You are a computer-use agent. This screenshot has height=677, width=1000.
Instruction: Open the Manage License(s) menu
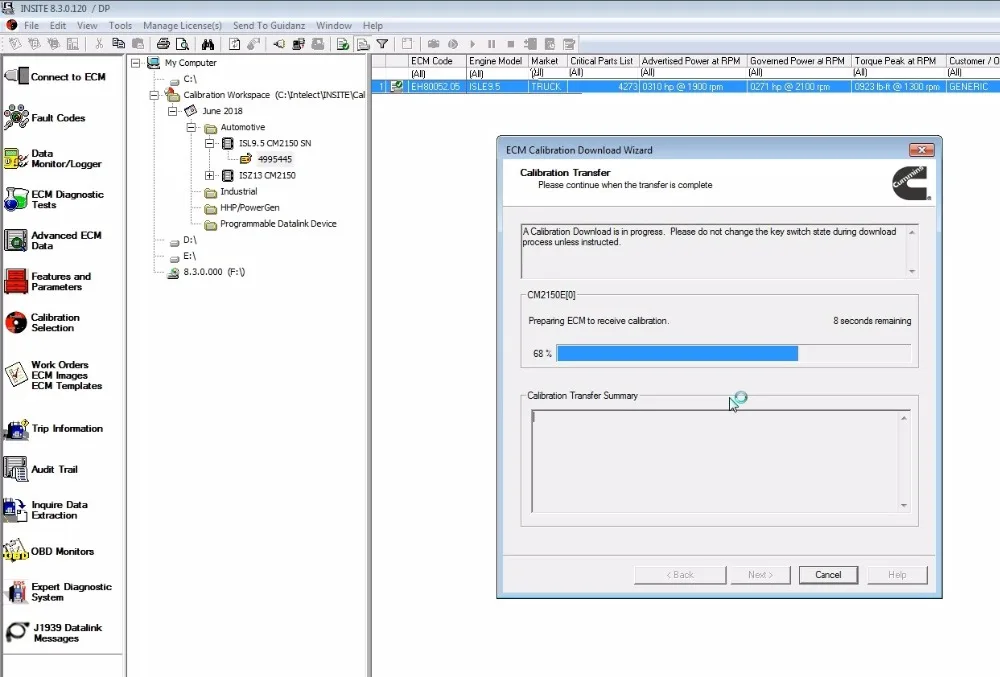[x=182, y=25]
